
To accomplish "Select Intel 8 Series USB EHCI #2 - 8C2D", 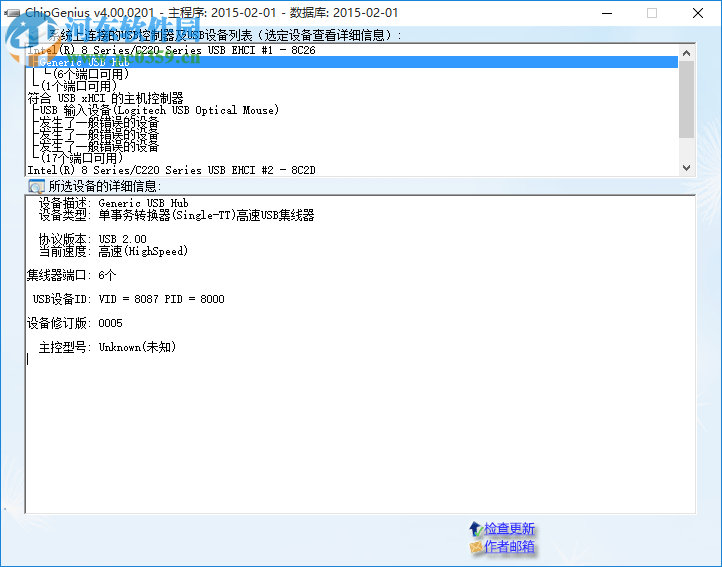I will pos(171,170).
